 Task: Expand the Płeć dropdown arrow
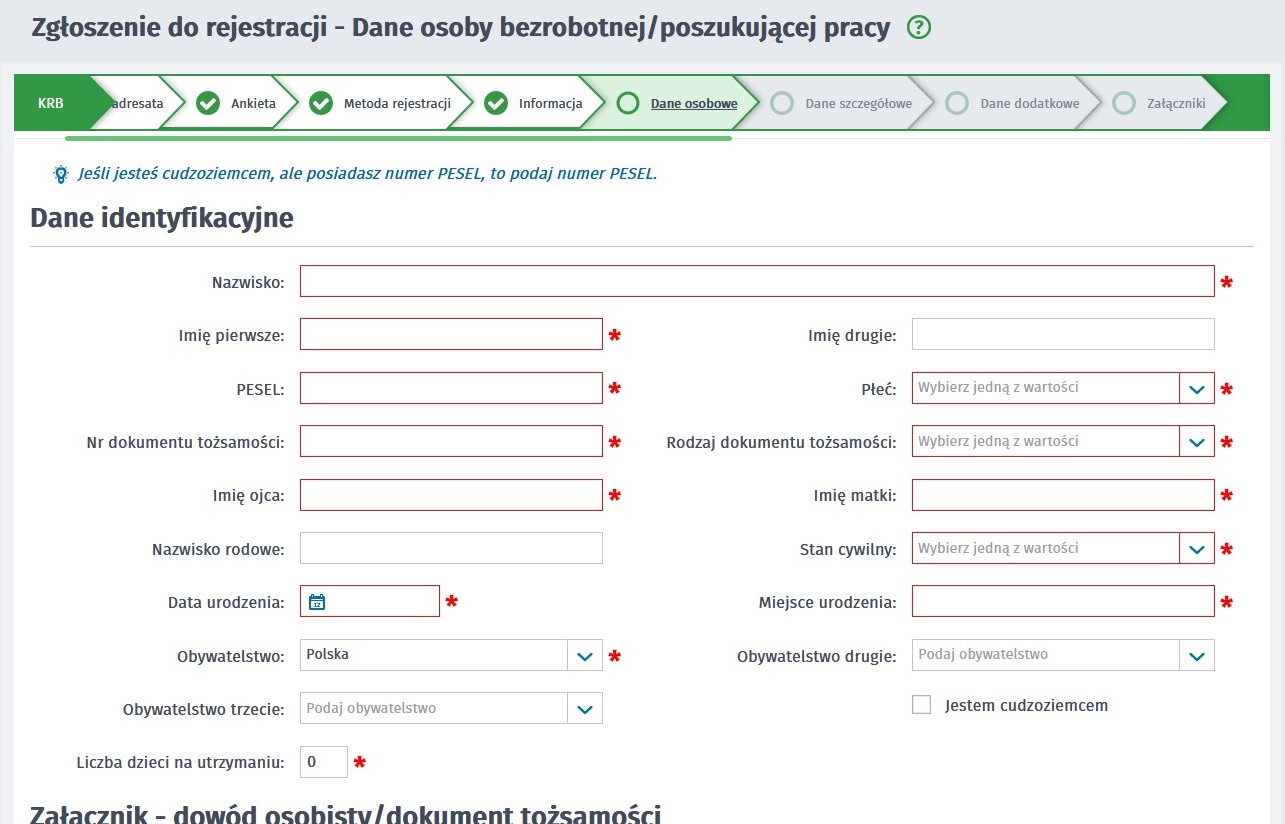click(1197, 388)
